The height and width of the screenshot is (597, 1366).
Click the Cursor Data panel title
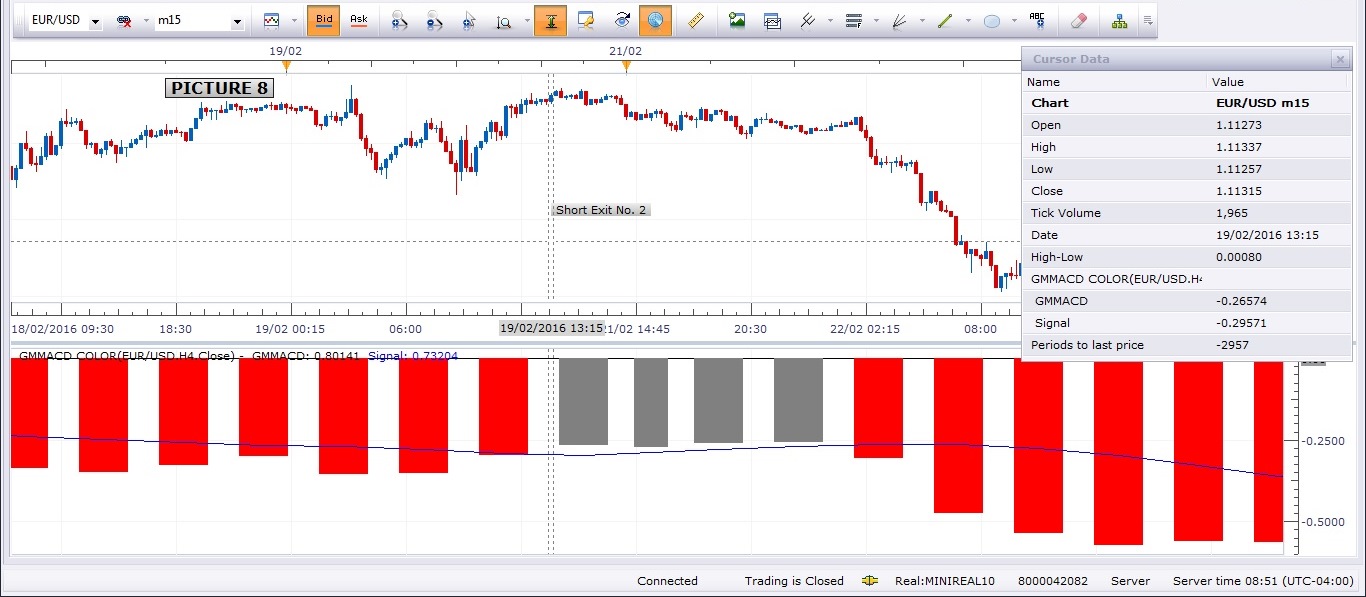tap(1071, 60)
